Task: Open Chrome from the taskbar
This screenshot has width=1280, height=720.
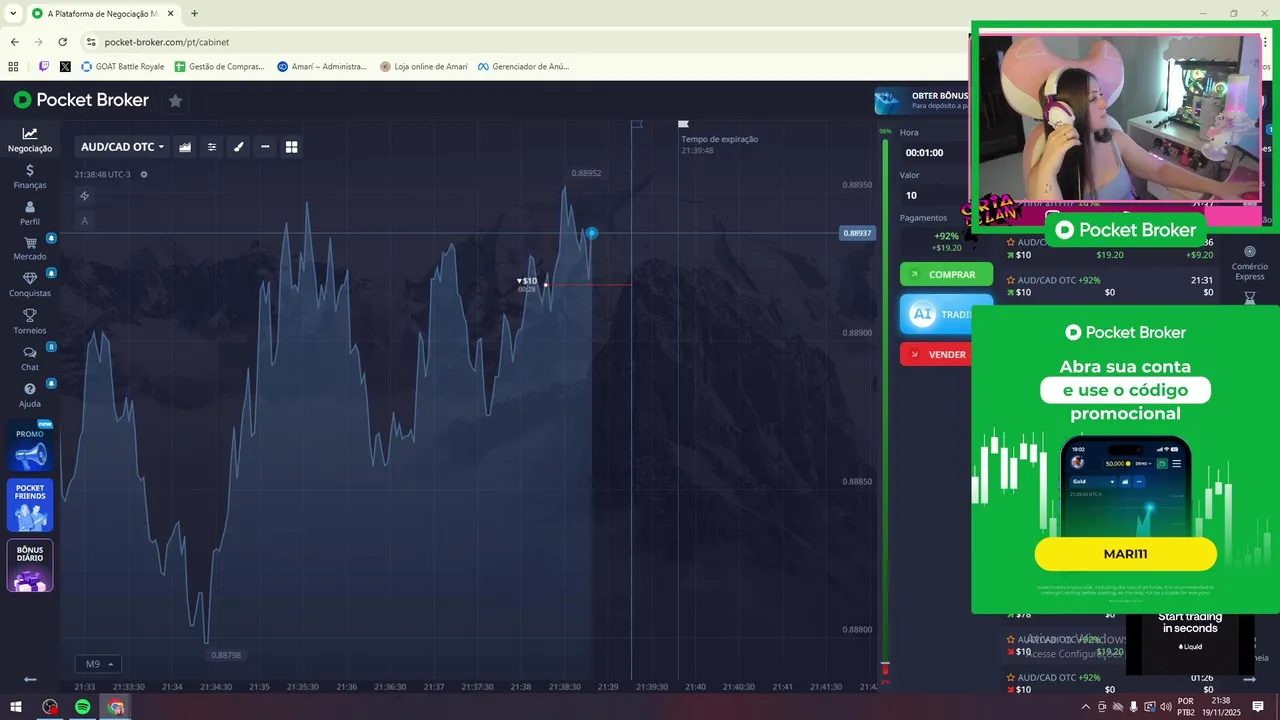Action: tap(116, 707)
